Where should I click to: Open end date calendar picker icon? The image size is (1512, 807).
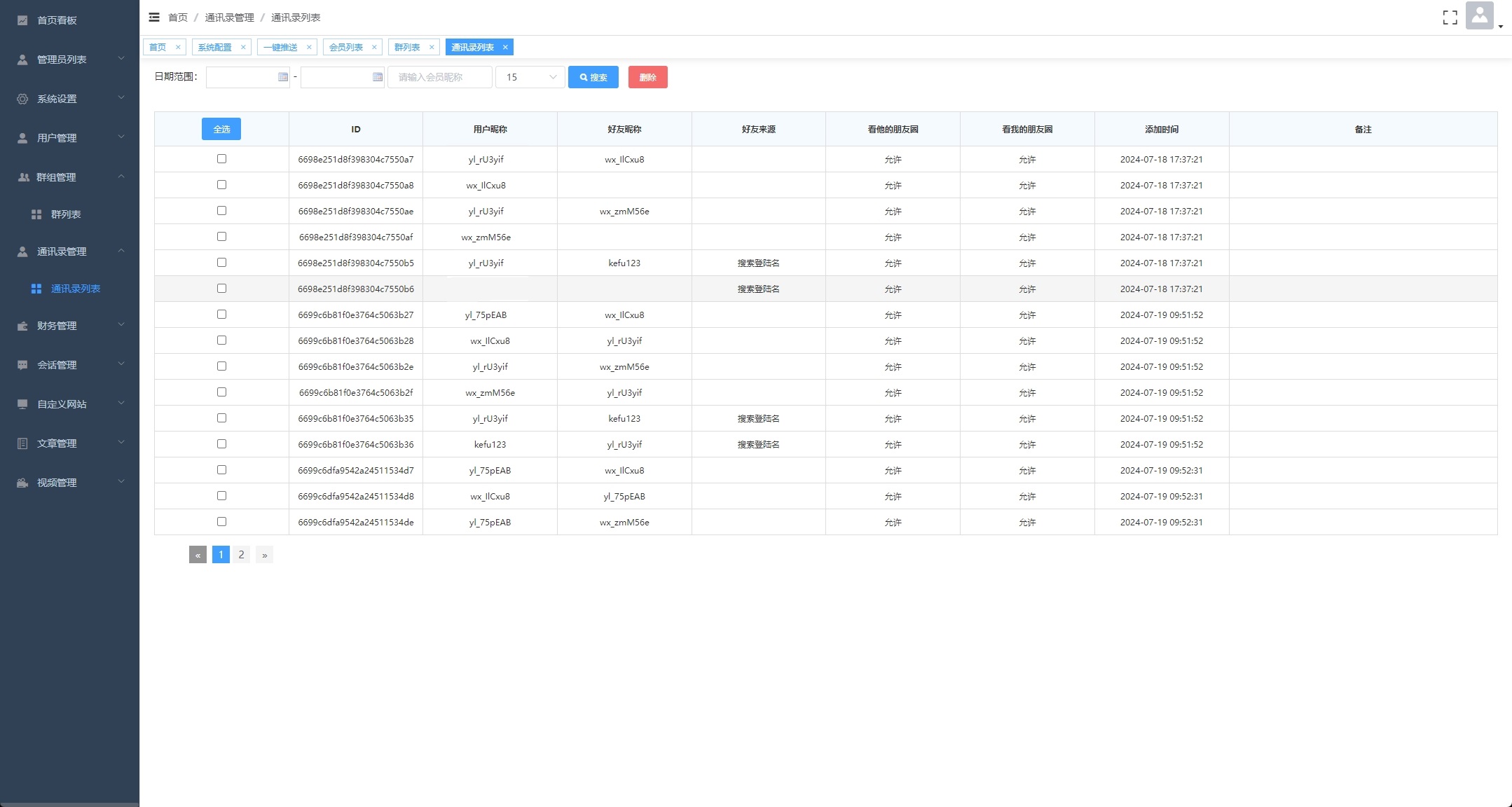pyautogui.click(x=378, y=77)
